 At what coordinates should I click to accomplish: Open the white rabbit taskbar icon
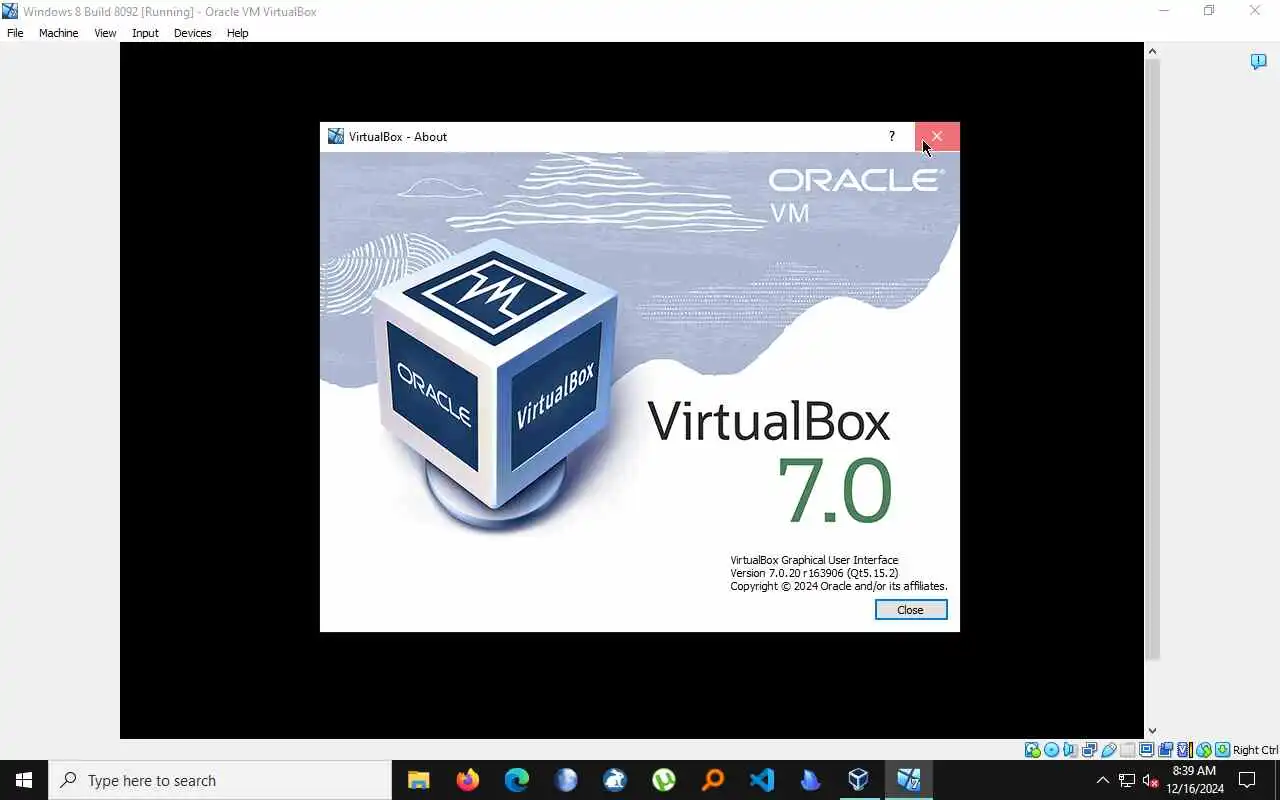614,780
